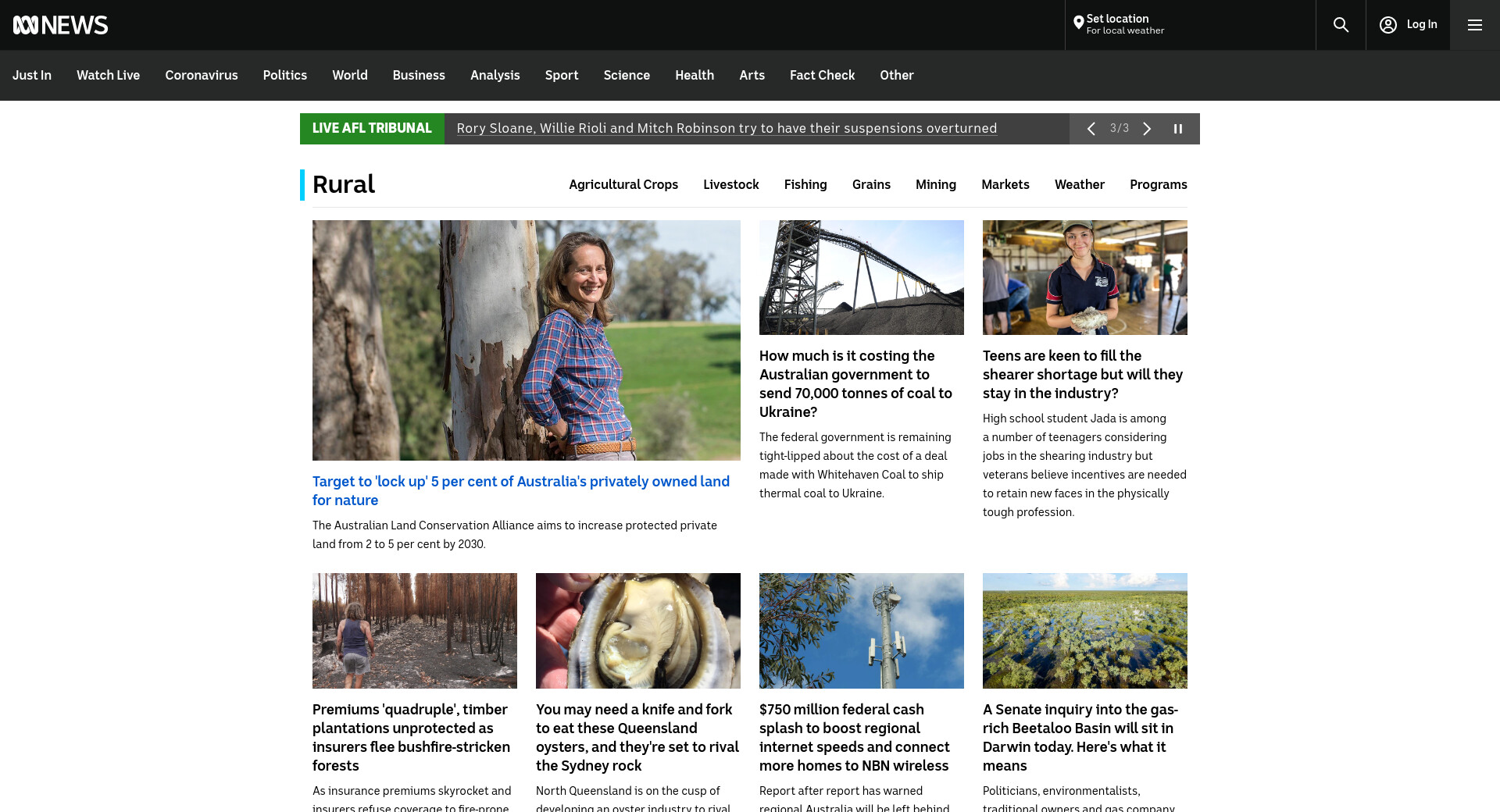The height and width of the screenshot is (812, 1500).
Task: Open the shearer shortage story headline
Action: coord(1083,375)
